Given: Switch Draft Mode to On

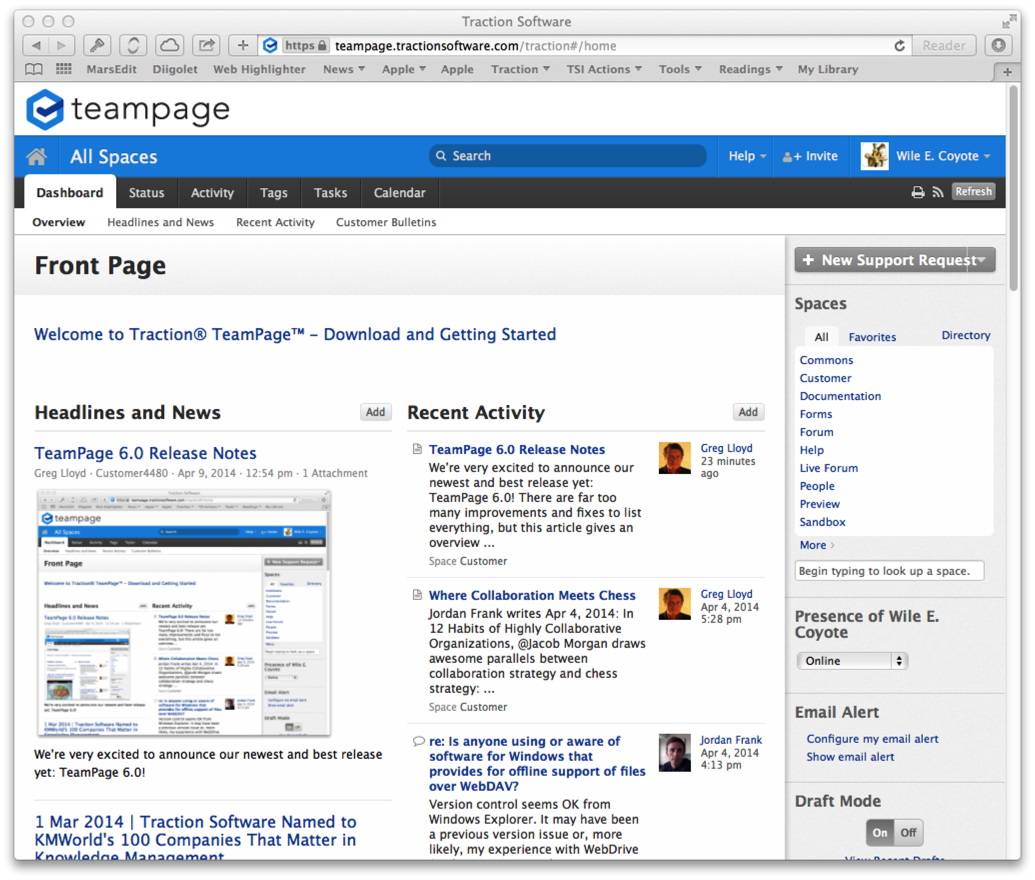Looking at the screenshot, I should [880, 832].
